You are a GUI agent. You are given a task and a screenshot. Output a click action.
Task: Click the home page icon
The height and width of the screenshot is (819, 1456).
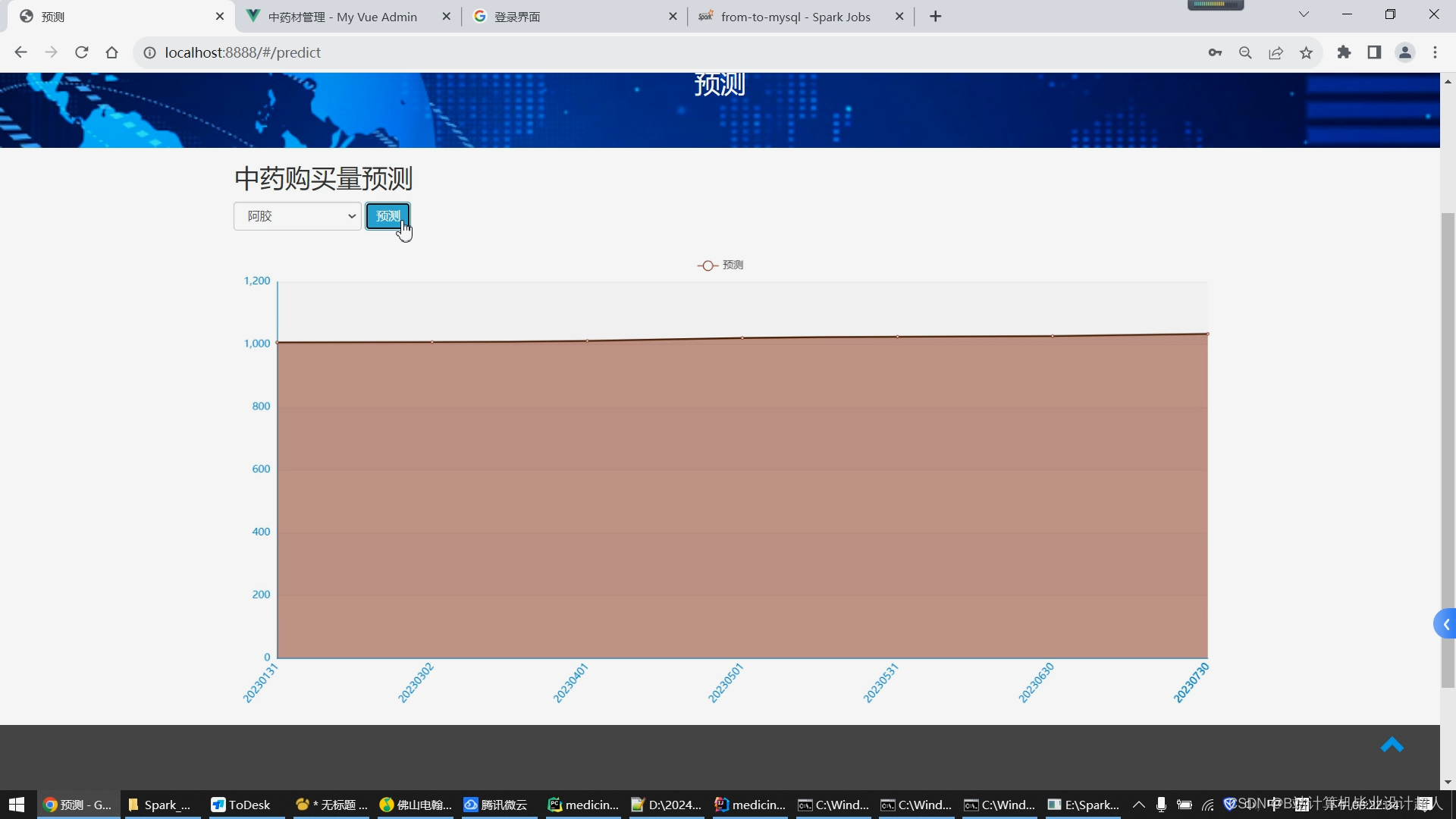tap(112, 52)
